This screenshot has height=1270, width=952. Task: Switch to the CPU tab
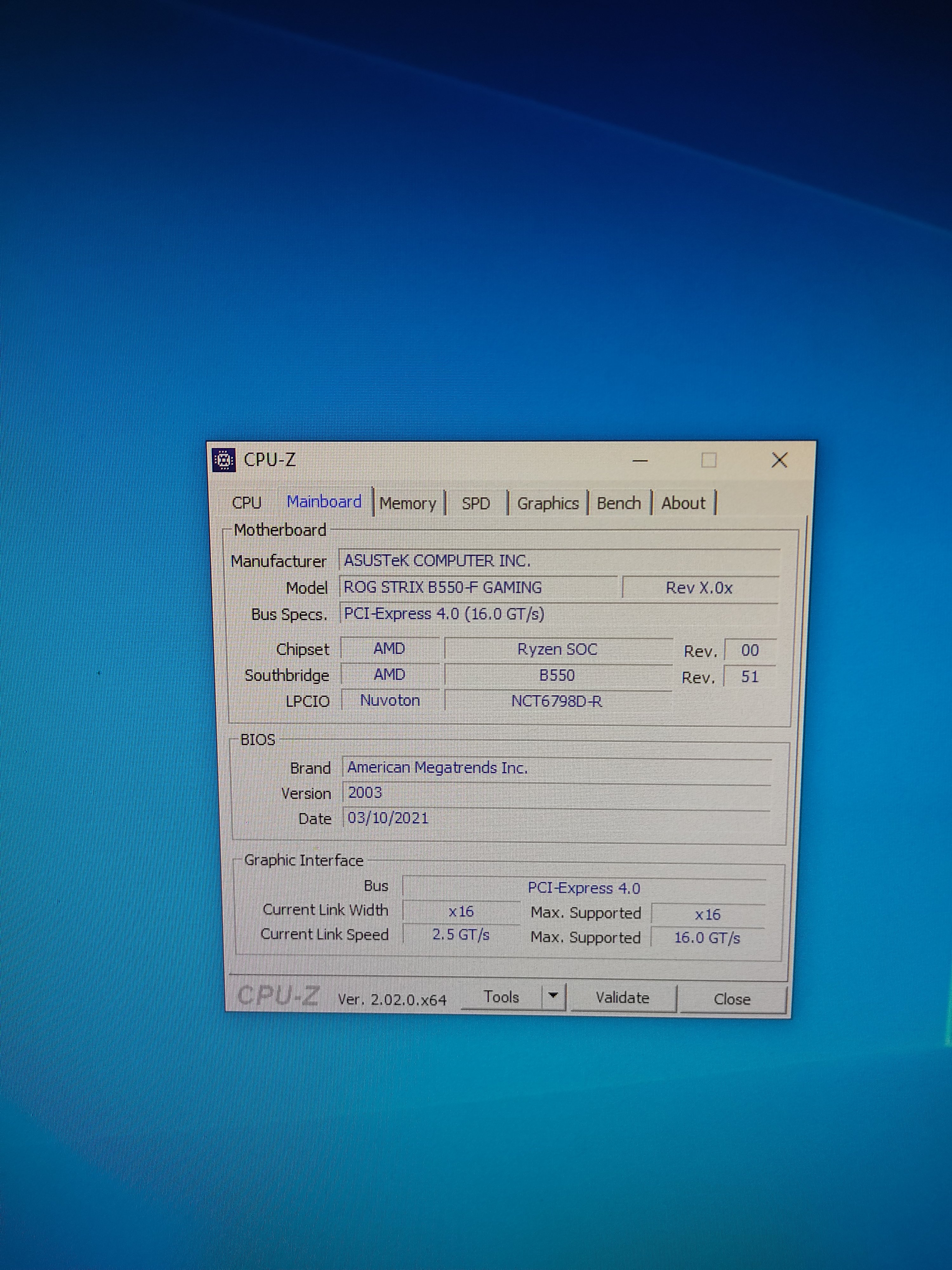[247, 503]
